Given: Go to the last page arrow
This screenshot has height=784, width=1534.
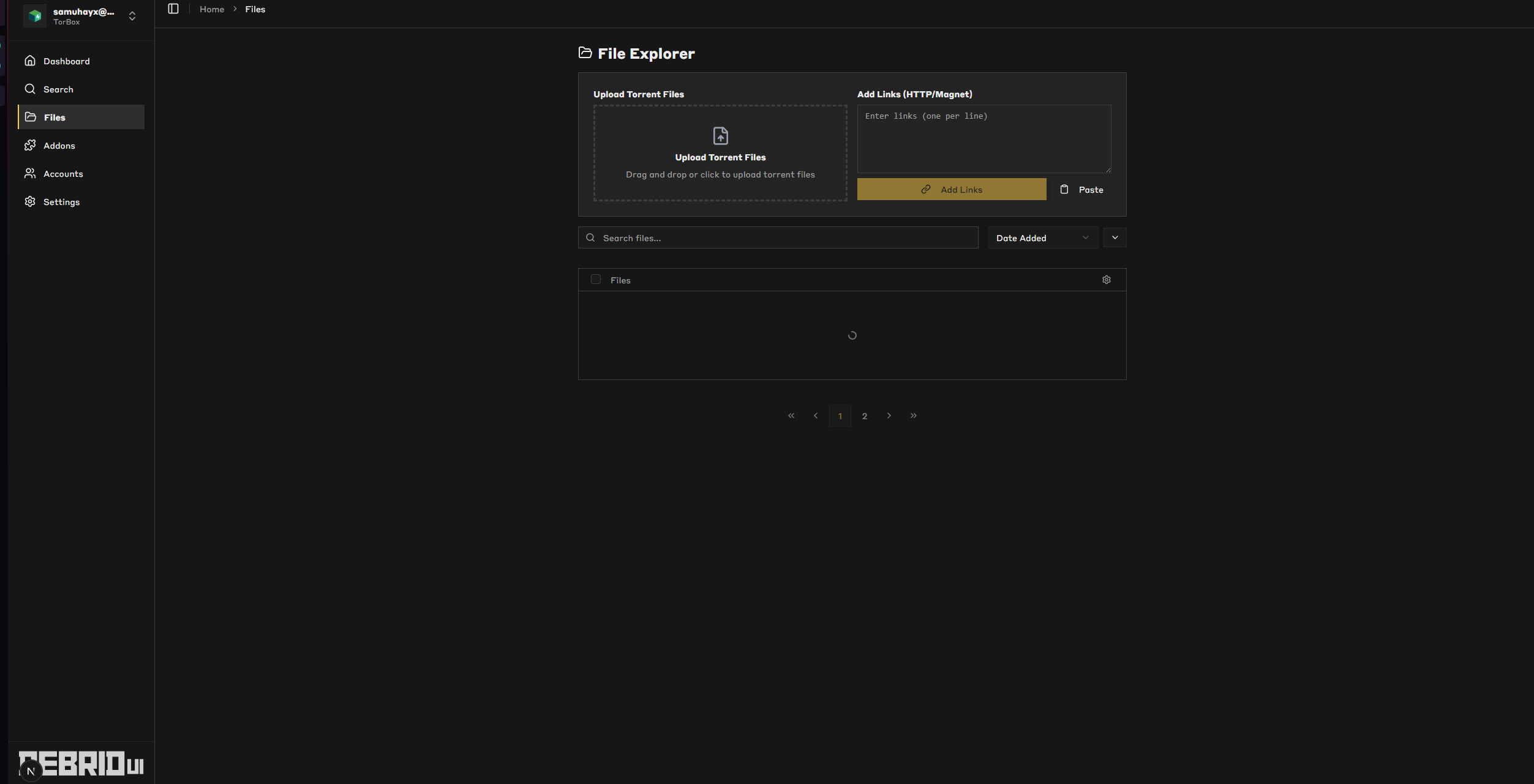Looking at the screenshot, I should 913,416.
